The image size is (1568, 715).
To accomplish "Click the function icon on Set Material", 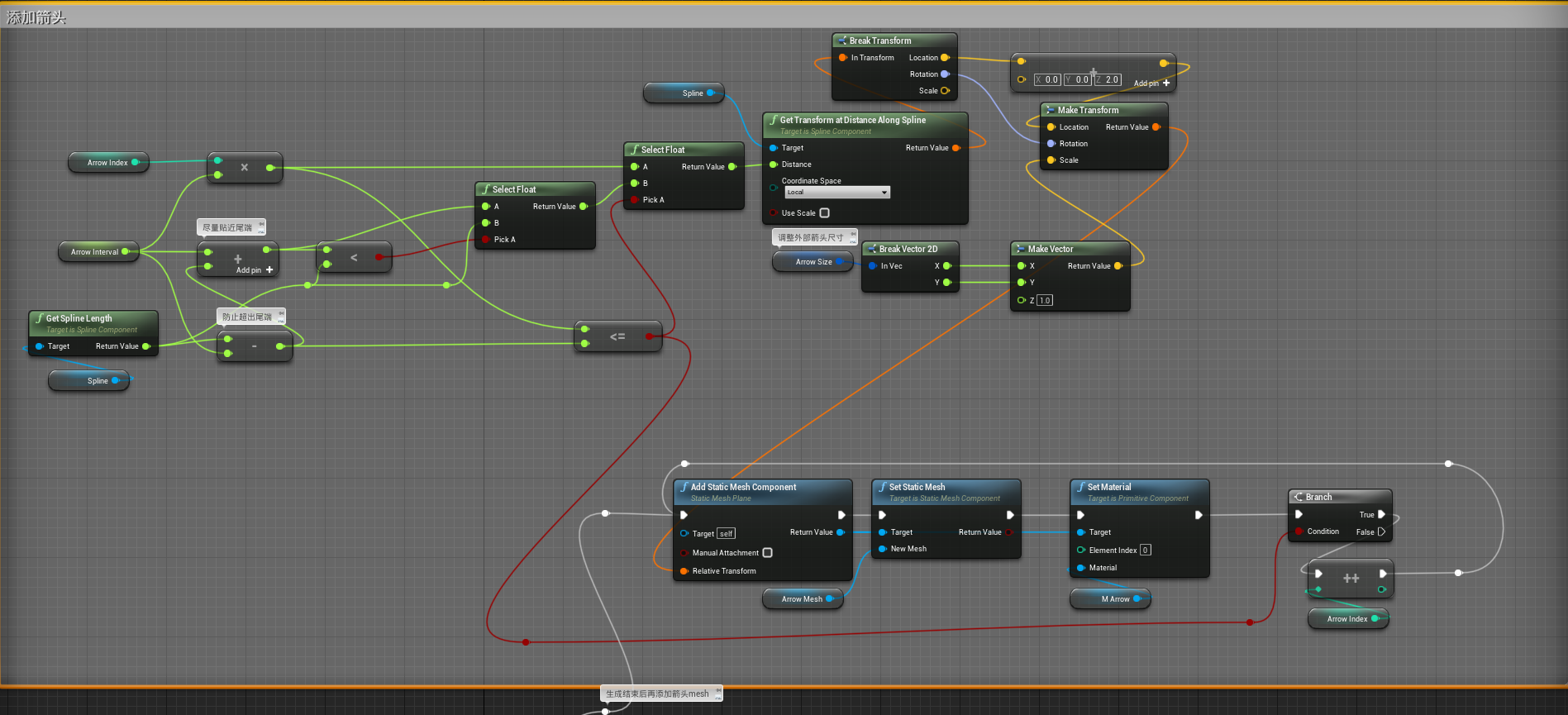I will click(1080, 487).
